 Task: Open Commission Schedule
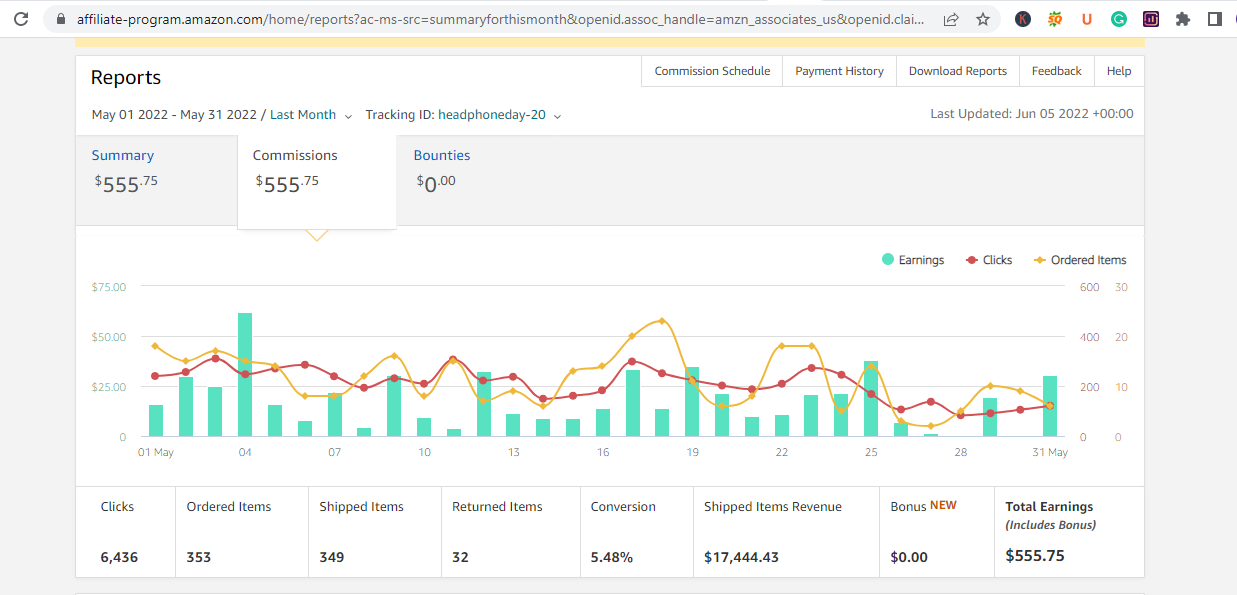pyautogui.click(x=712, y=71)
